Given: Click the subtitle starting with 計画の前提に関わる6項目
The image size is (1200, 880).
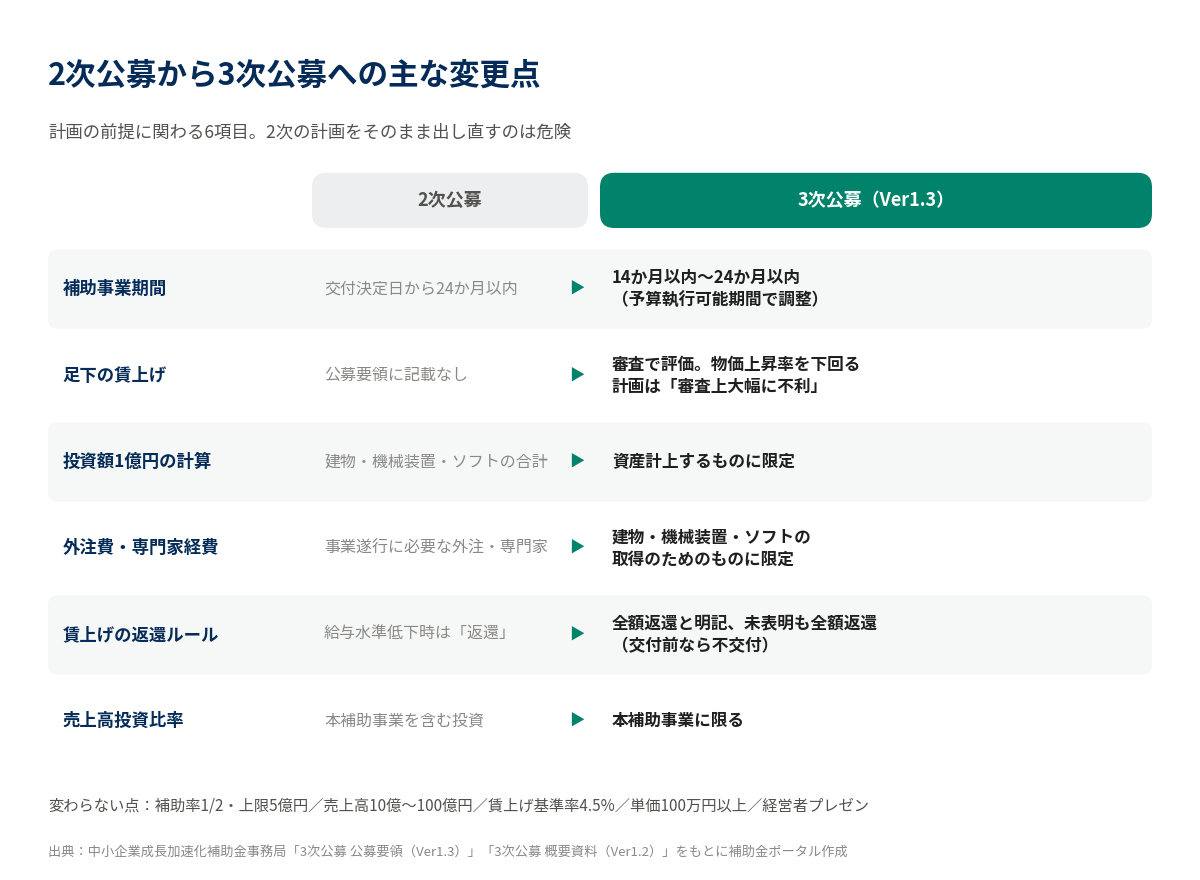Looking at the screenshot, I should [310, 131].
